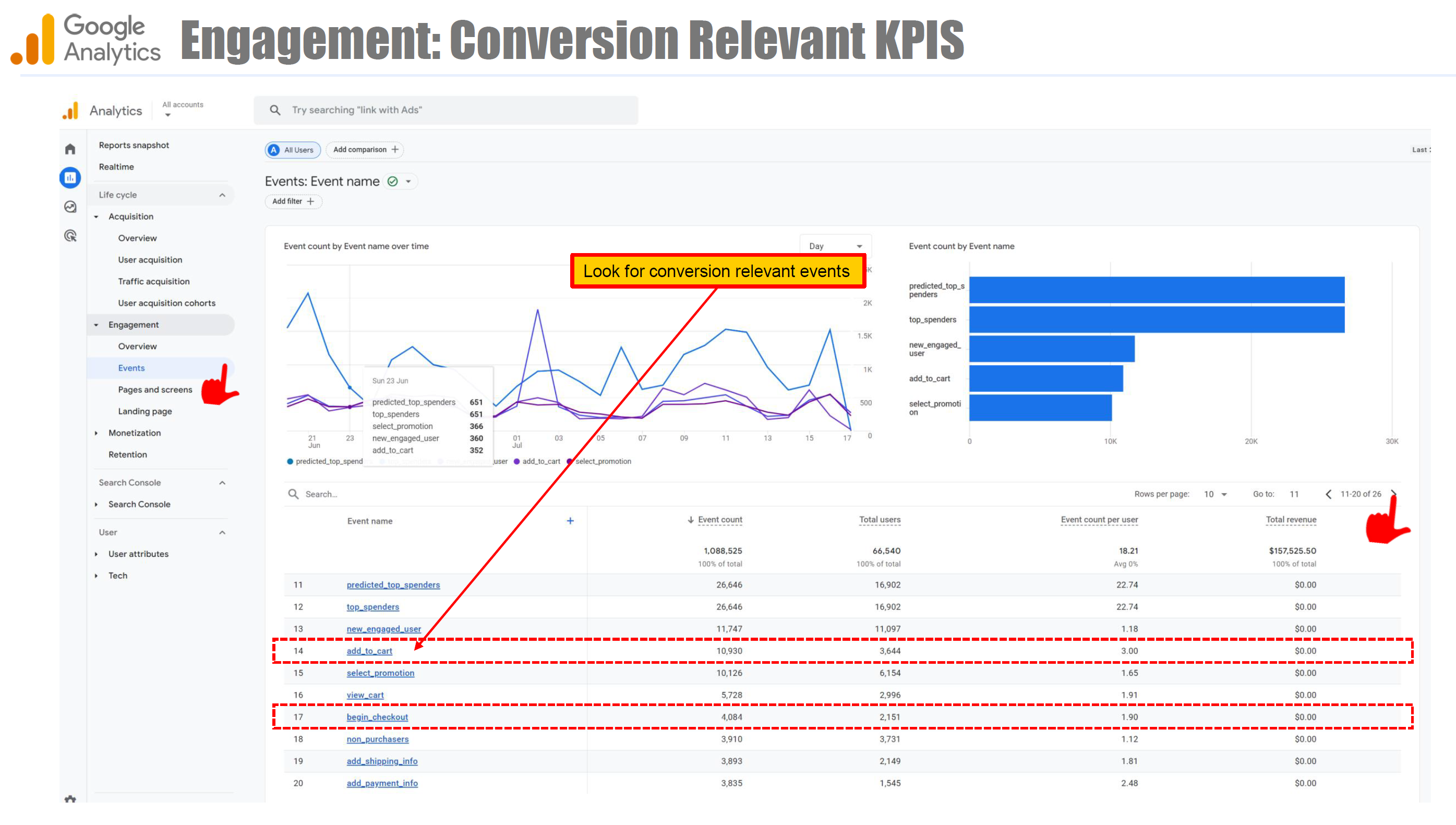Go to next page of table rows
Image resolution: width=1456 pixels, height=825 pixels.
click(1393, 494)
